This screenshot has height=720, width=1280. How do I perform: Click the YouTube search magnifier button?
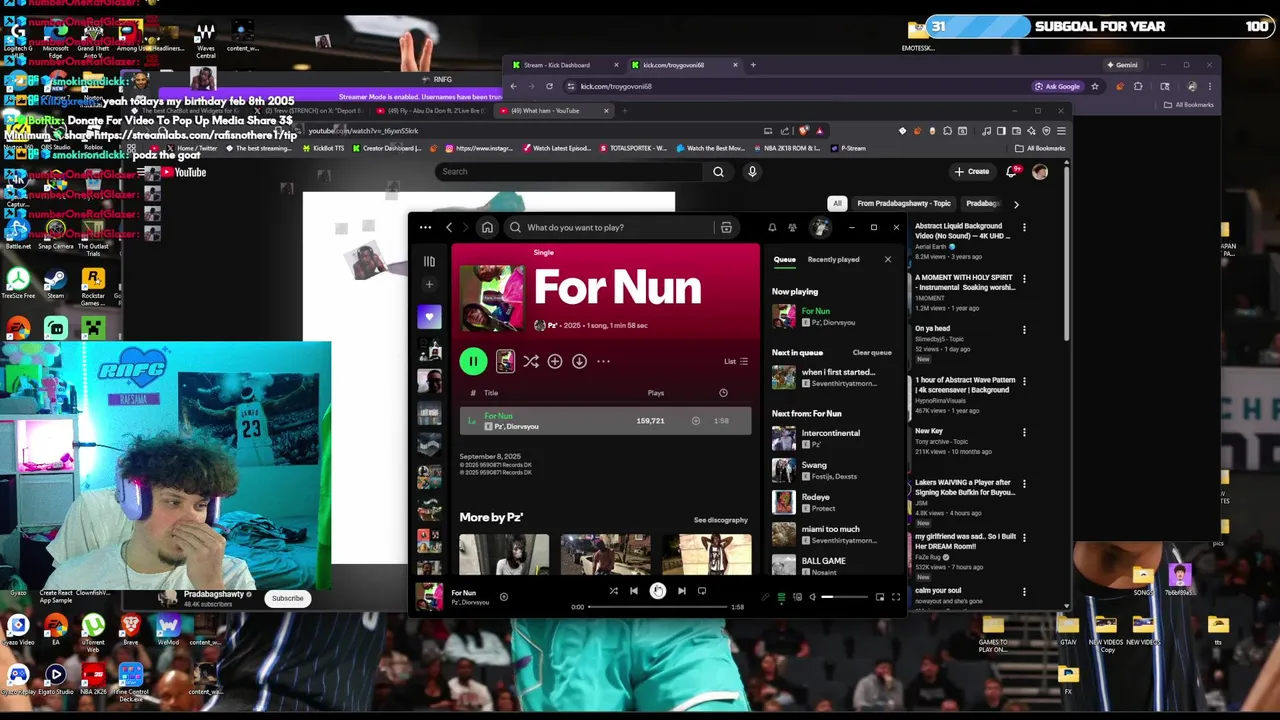(x=718, y=172)
